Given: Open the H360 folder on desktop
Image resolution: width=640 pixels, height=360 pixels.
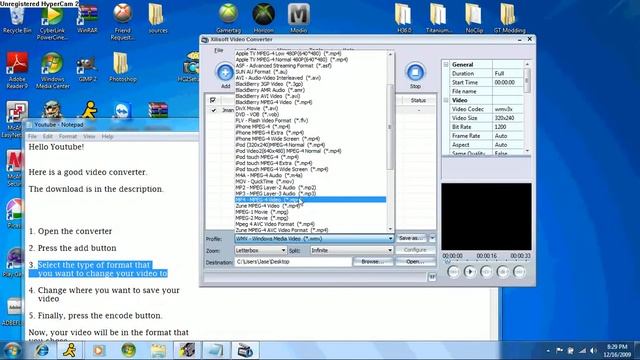Looking at the screenshot, I should click(x=403, y=18).
